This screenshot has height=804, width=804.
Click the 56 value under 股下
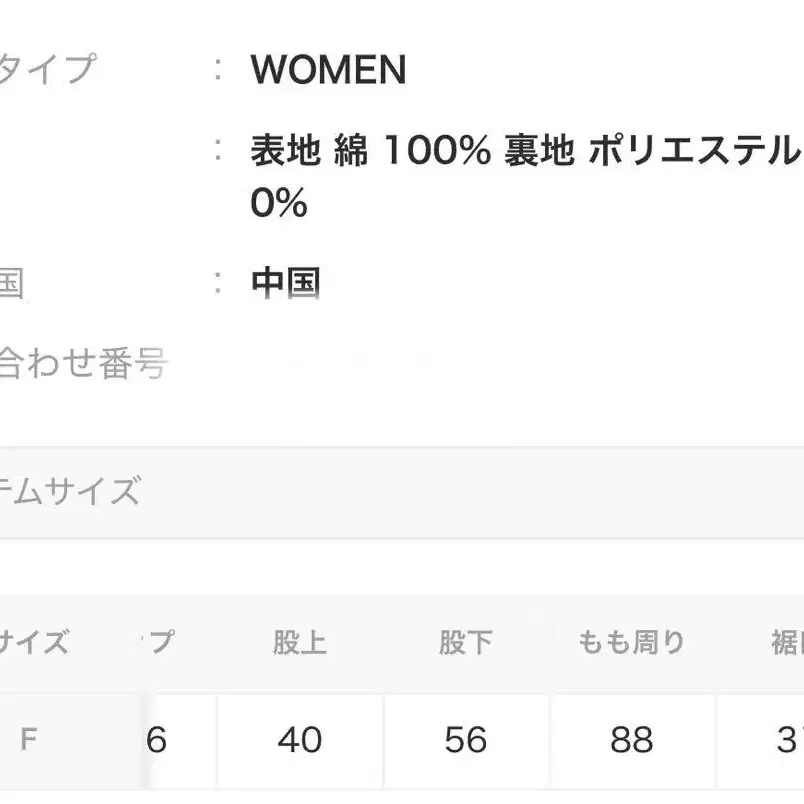tap(465, 740)
